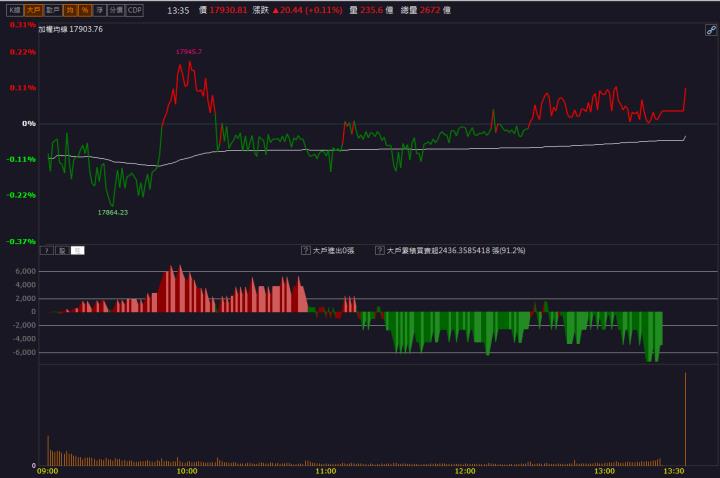Click the tall volume spike bar near 13:30
Viewport: 720px width, 478px height.
tap(685, 420)
